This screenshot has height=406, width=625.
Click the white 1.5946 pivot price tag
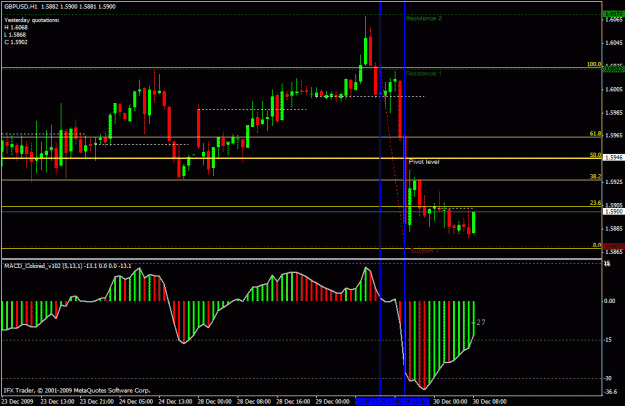tap(614, 157)
